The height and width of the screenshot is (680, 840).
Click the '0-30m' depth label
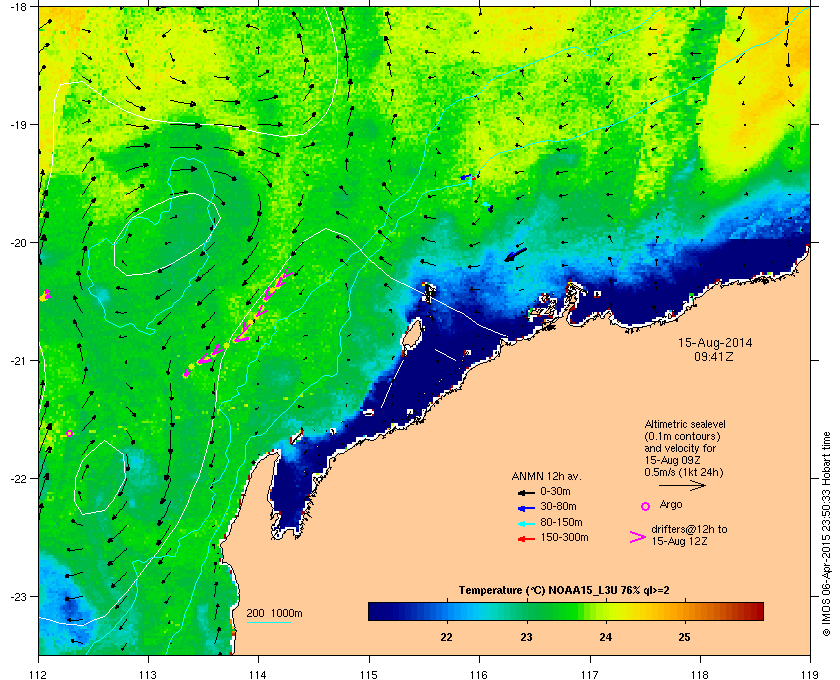(x=555, y=491)
